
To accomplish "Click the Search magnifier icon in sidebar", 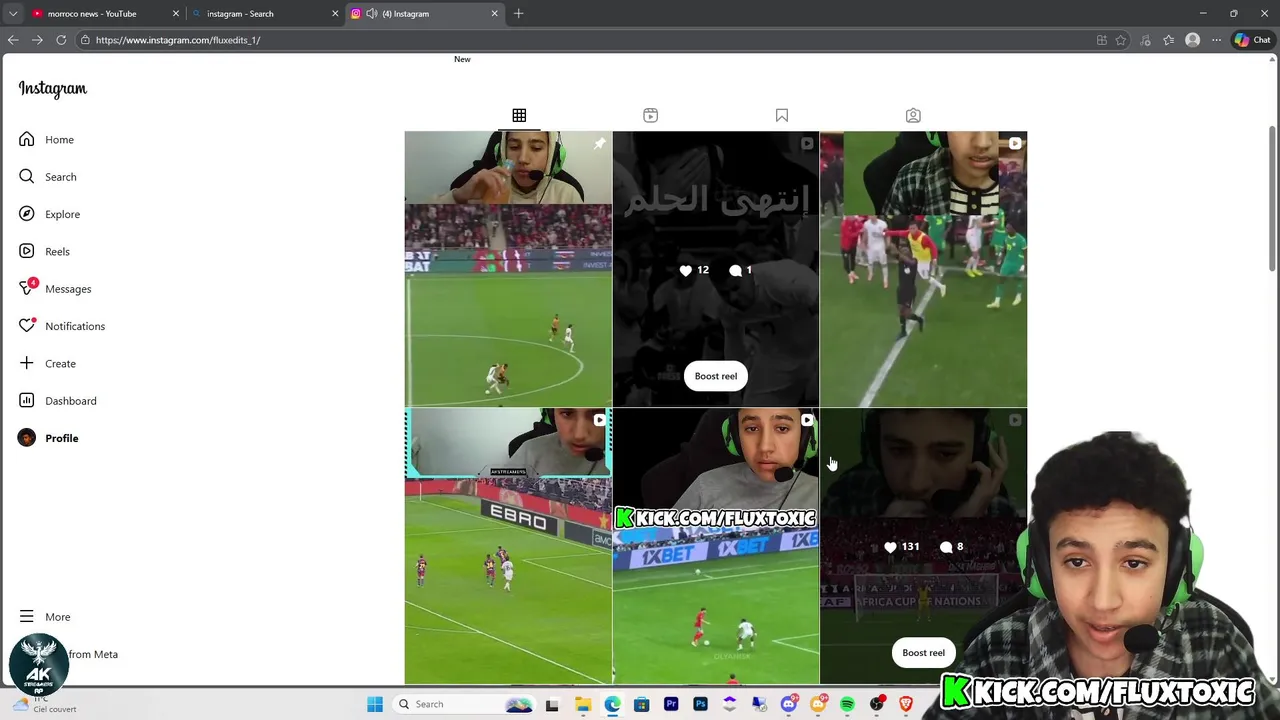I will 26,177.
